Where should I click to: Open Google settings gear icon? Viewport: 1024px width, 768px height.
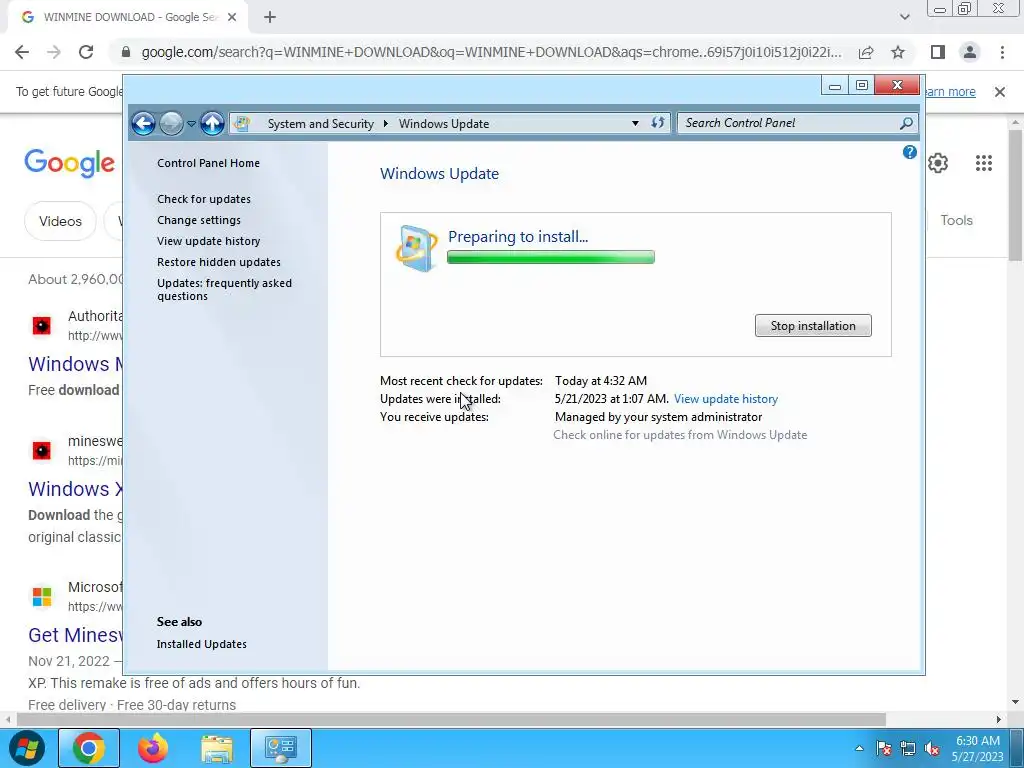[938, 163]
